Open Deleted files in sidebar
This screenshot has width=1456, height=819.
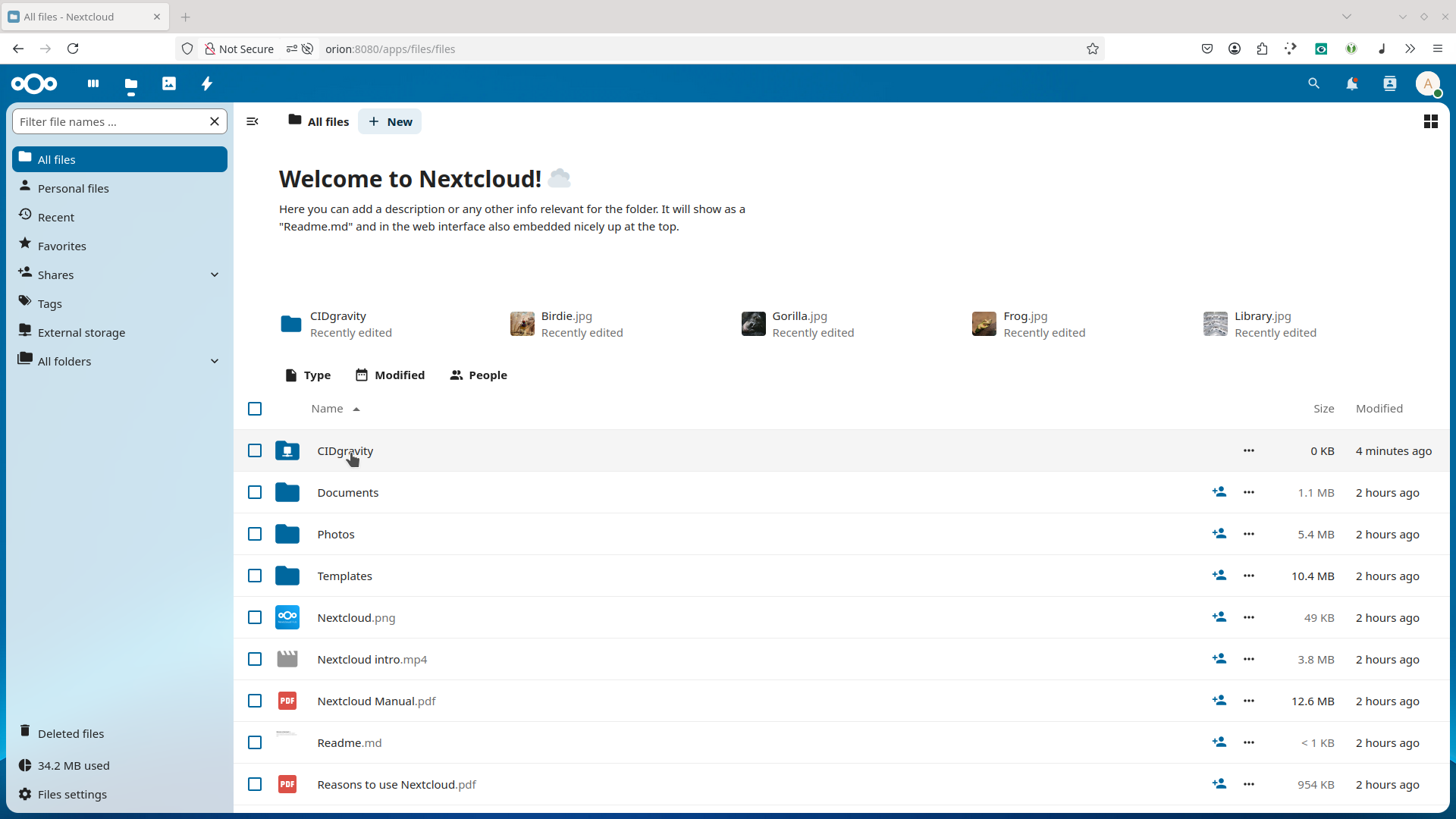120,733
